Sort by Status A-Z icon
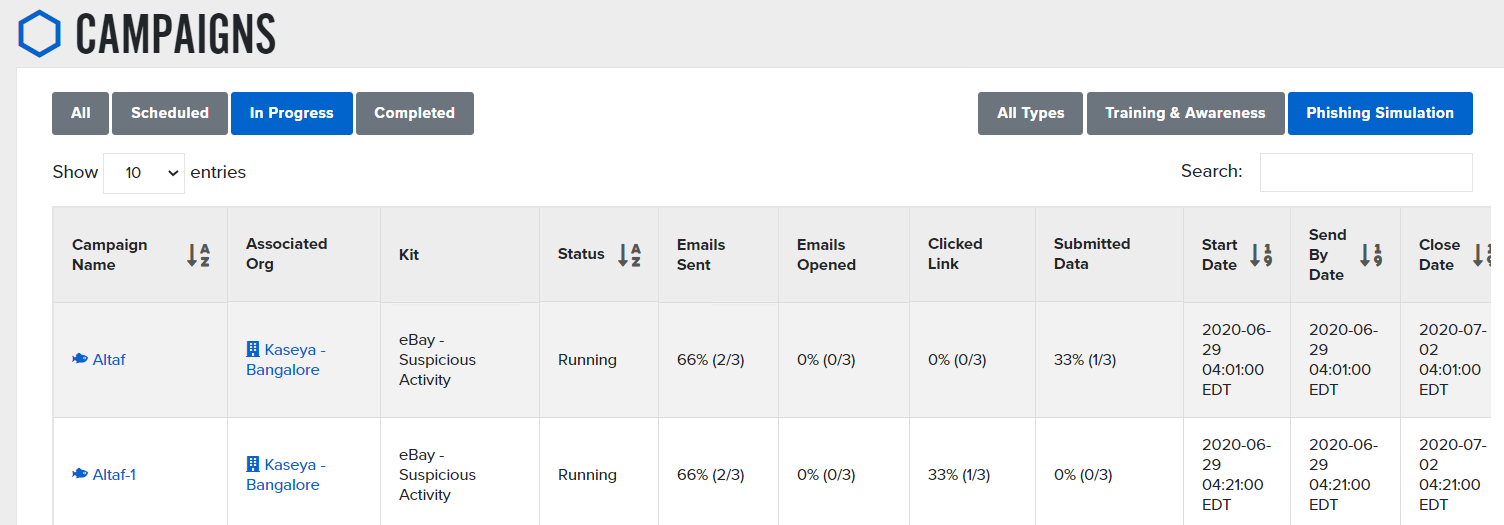 (629, 255)
